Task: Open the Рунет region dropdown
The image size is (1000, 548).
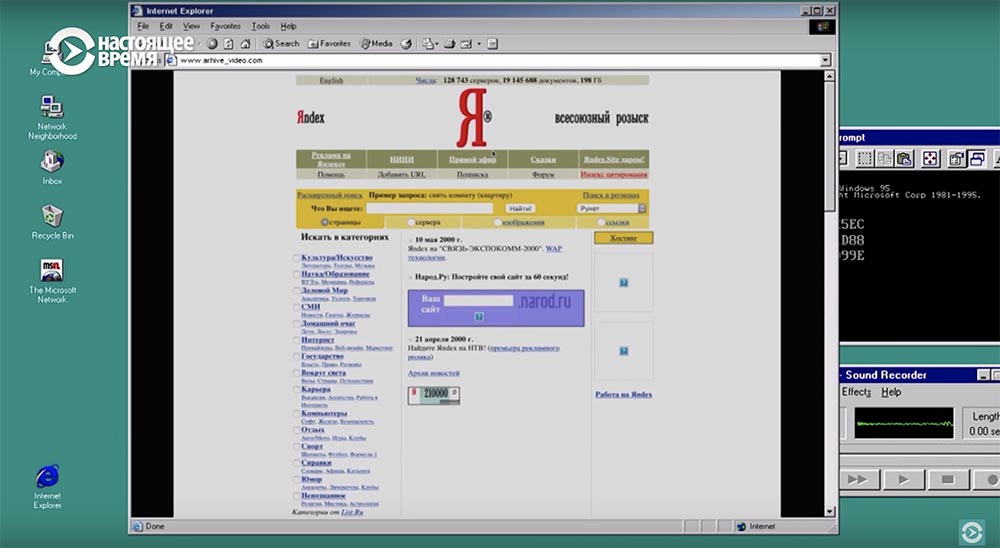Action: click(611, 209)
